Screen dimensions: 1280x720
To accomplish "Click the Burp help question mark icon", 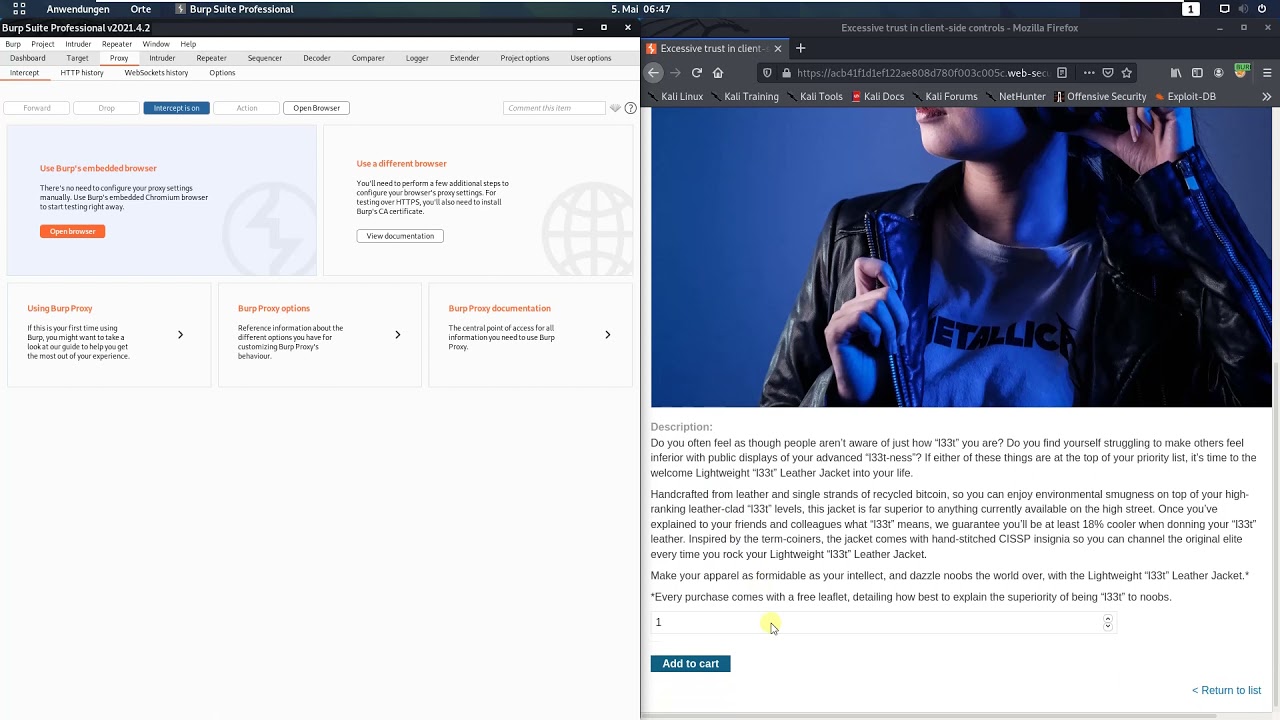I will tap(631, 108).
